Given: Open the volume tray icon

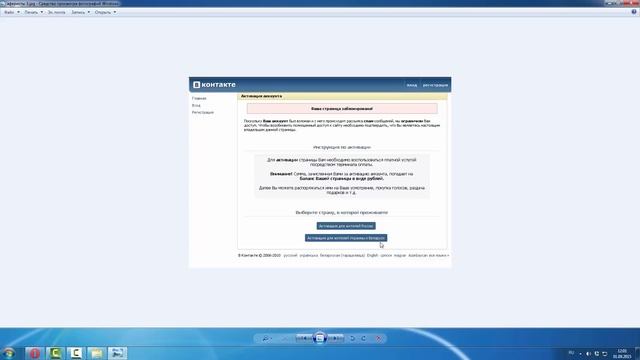Looking at the screenshot, I should coord(588,354).
